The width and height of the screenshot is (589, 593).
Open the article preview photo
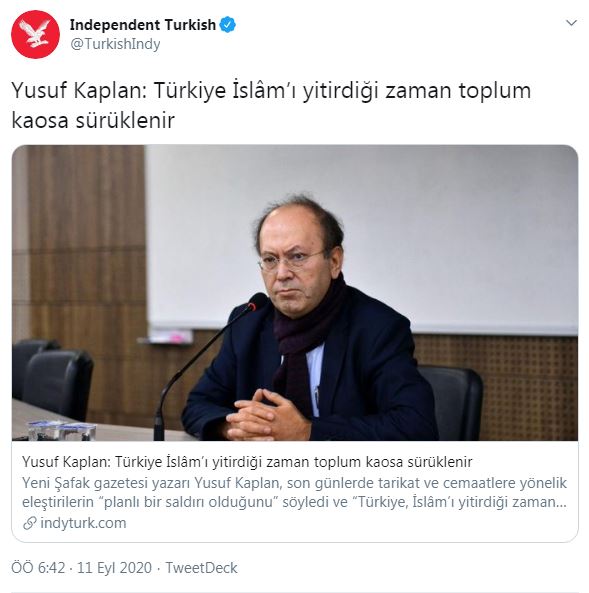tap(295, 293)
